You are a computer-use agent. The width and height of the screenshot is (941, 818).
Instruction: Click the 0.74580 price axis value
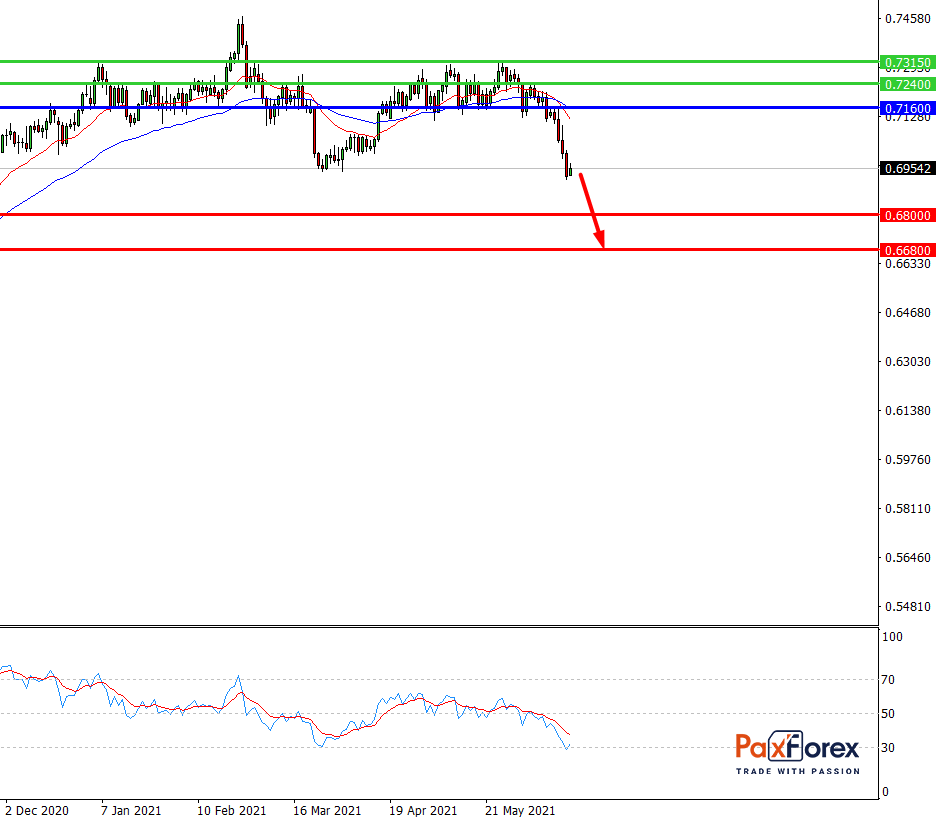(x=908, y=19)
